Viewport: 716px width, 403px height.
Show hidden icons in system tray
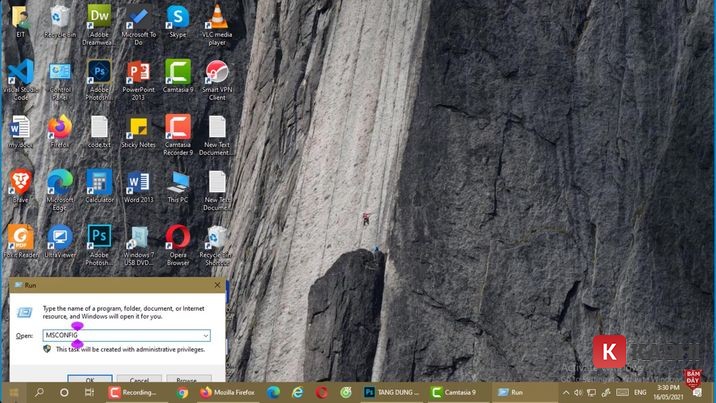pyautogui.click(x=566, y=393)
